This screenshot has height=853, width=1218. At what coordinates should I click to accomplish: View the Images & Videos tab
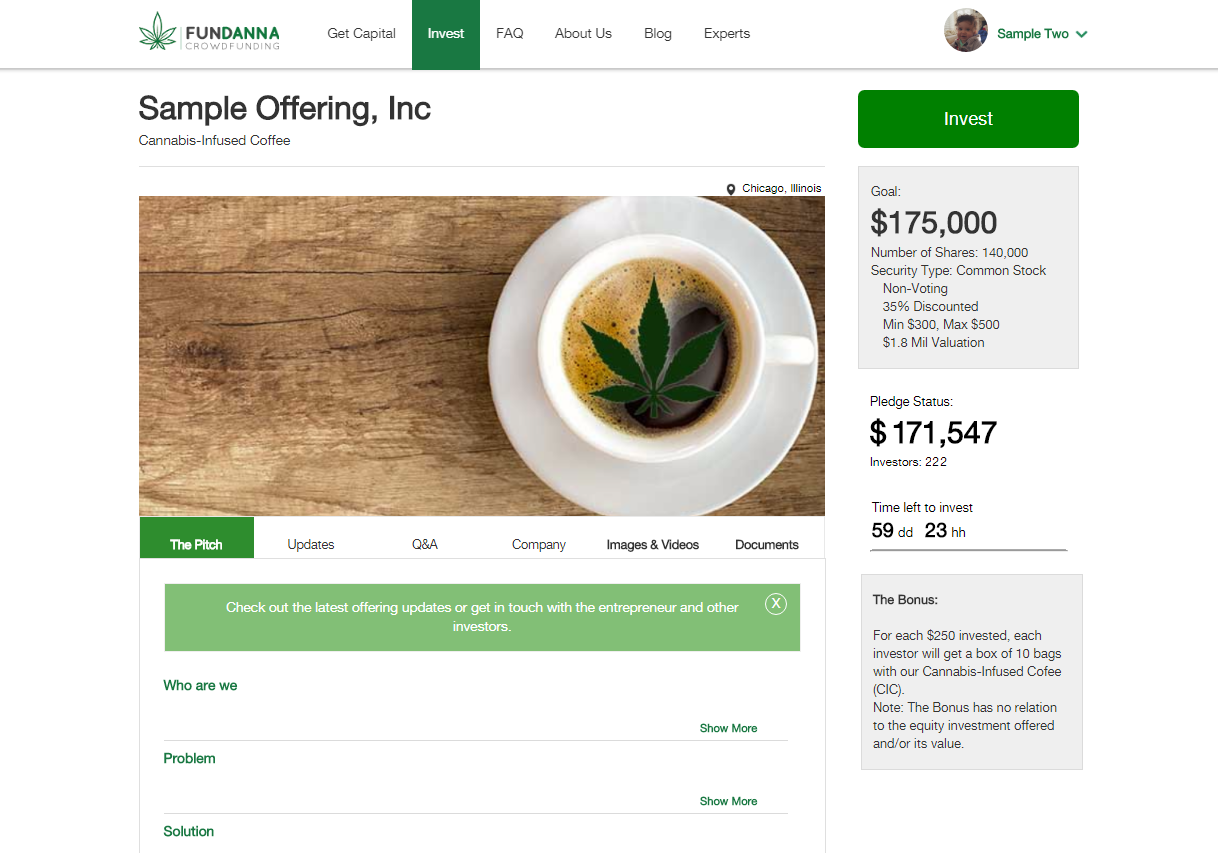652,544
